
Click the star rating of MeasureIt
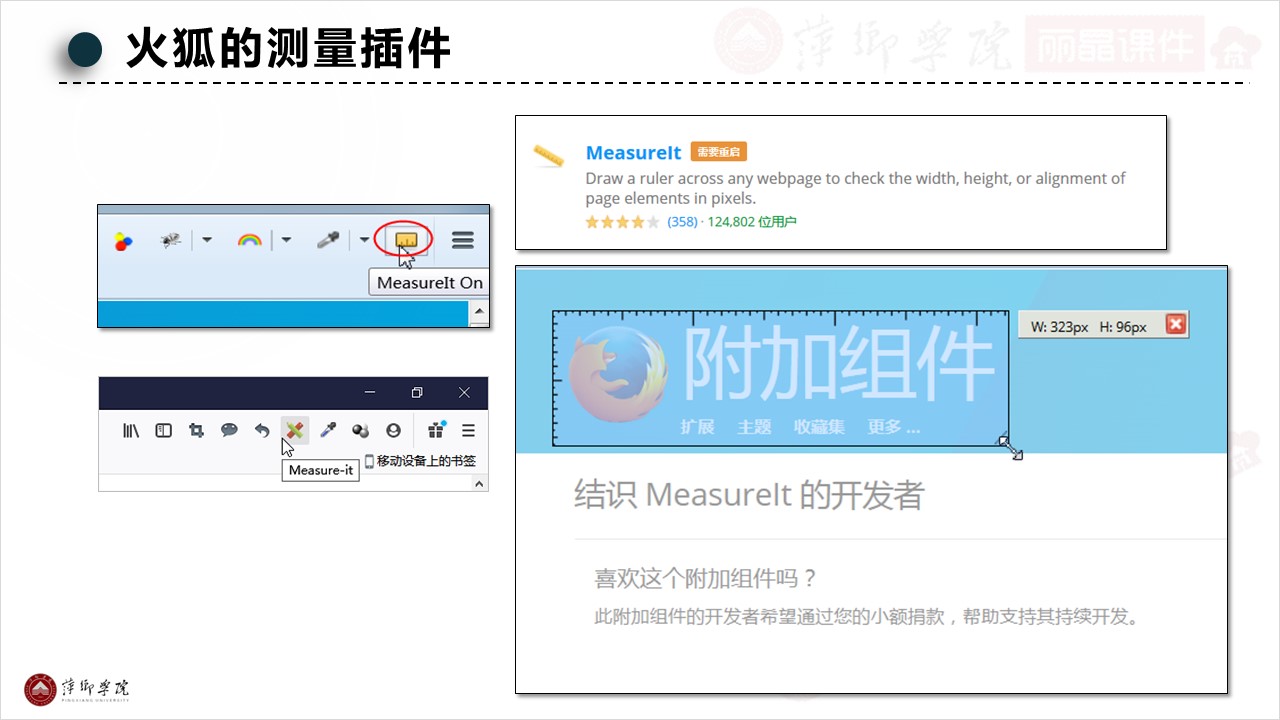(x=624, y=222)
